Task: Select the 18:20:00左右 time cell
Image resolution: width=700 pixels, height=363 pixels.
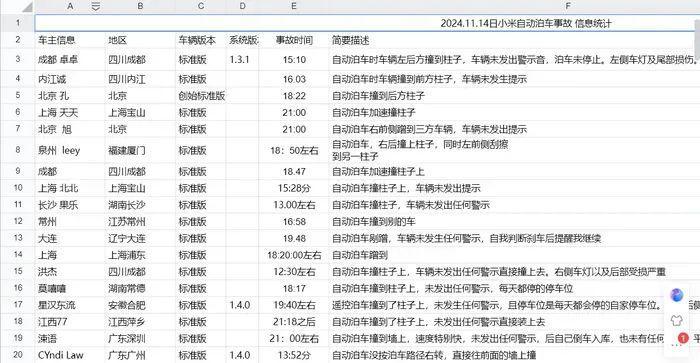Action: click(x=294, y=255)
